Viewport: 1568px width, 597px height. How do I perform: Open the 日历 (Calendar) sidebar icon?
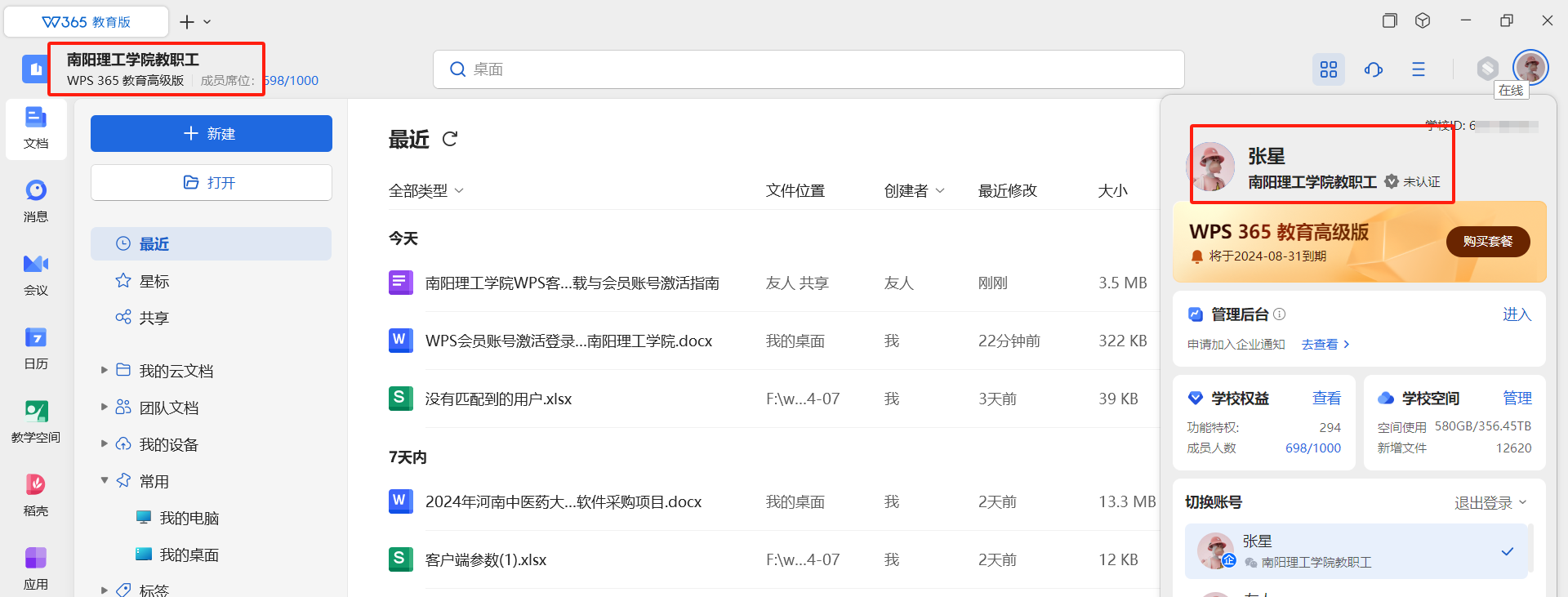click(x=36, y=346)
